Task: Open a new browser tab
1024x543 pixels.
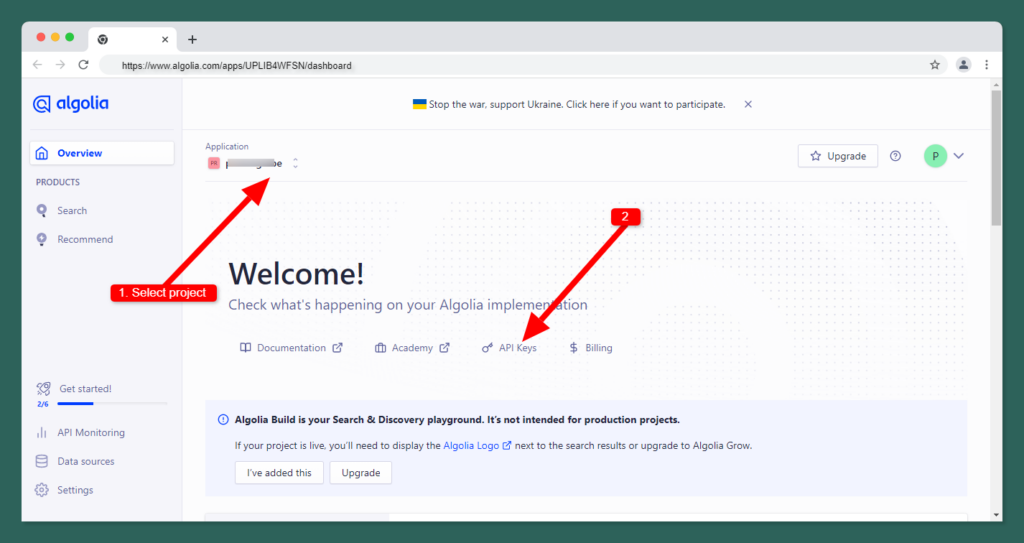Action: (192, 39)
